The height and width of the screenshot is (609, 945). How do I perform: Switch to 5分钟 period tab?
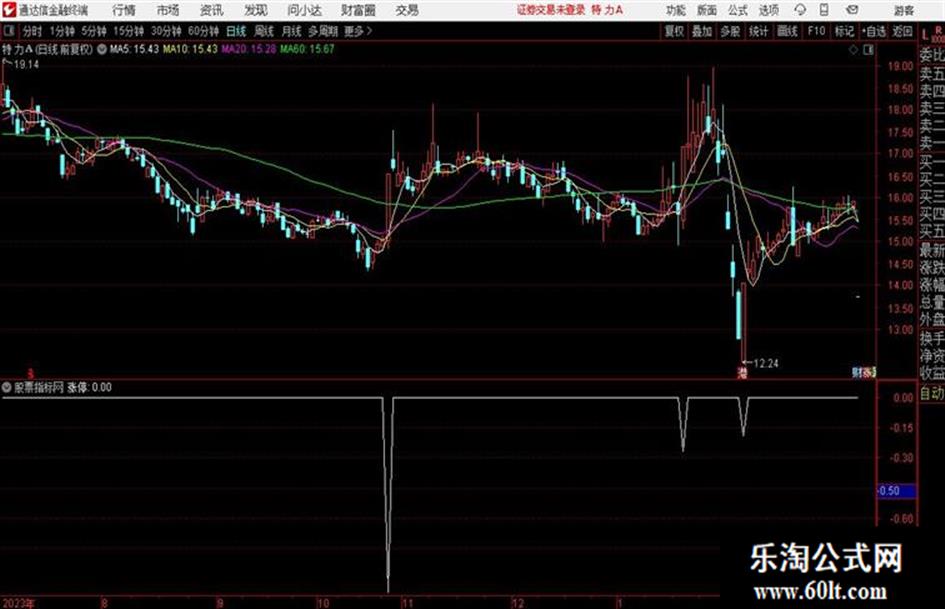[x=94, y=31]
